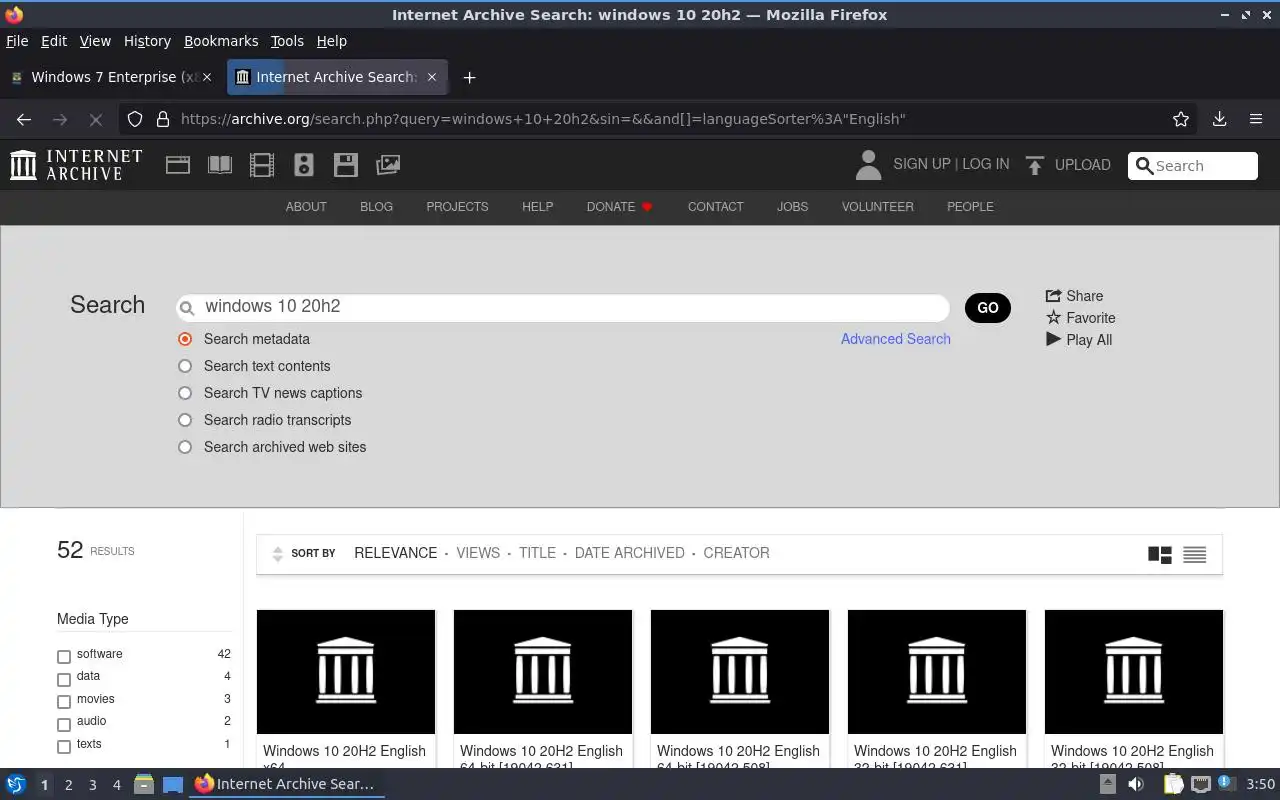The image size is (1280, 800).
Task: Open the History menu
Action: 147,41
